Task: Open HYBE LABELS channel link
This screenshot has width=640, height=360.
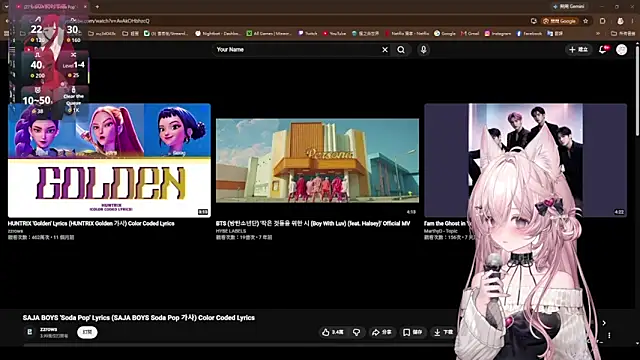Action: pos(231,231)
